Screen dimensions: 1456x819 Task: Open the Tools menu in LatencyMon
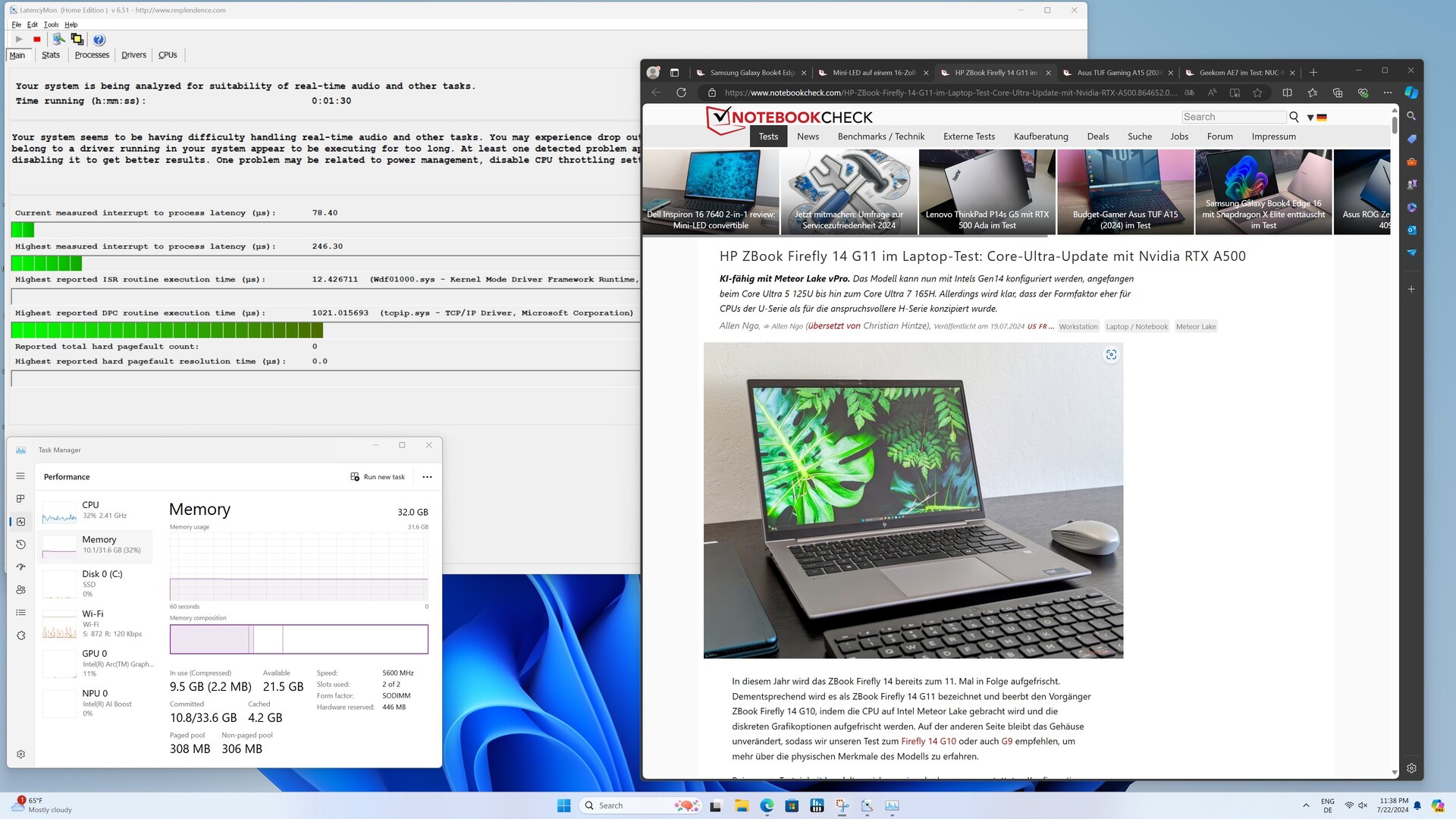pyautogui.click(x=51, y=25)
